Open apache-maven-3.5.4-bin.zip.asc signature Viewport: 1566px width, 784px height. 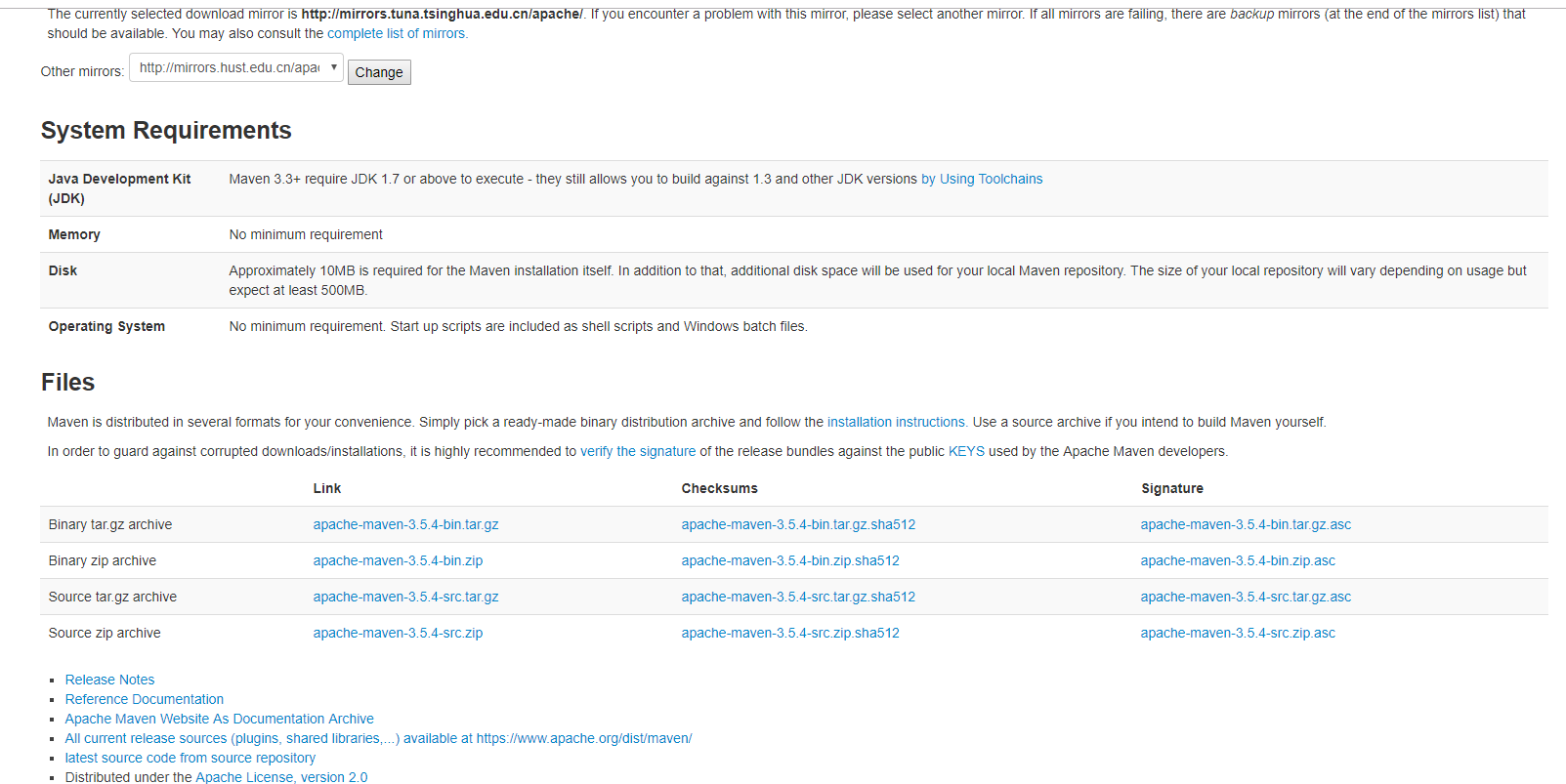click(1238, 560)
